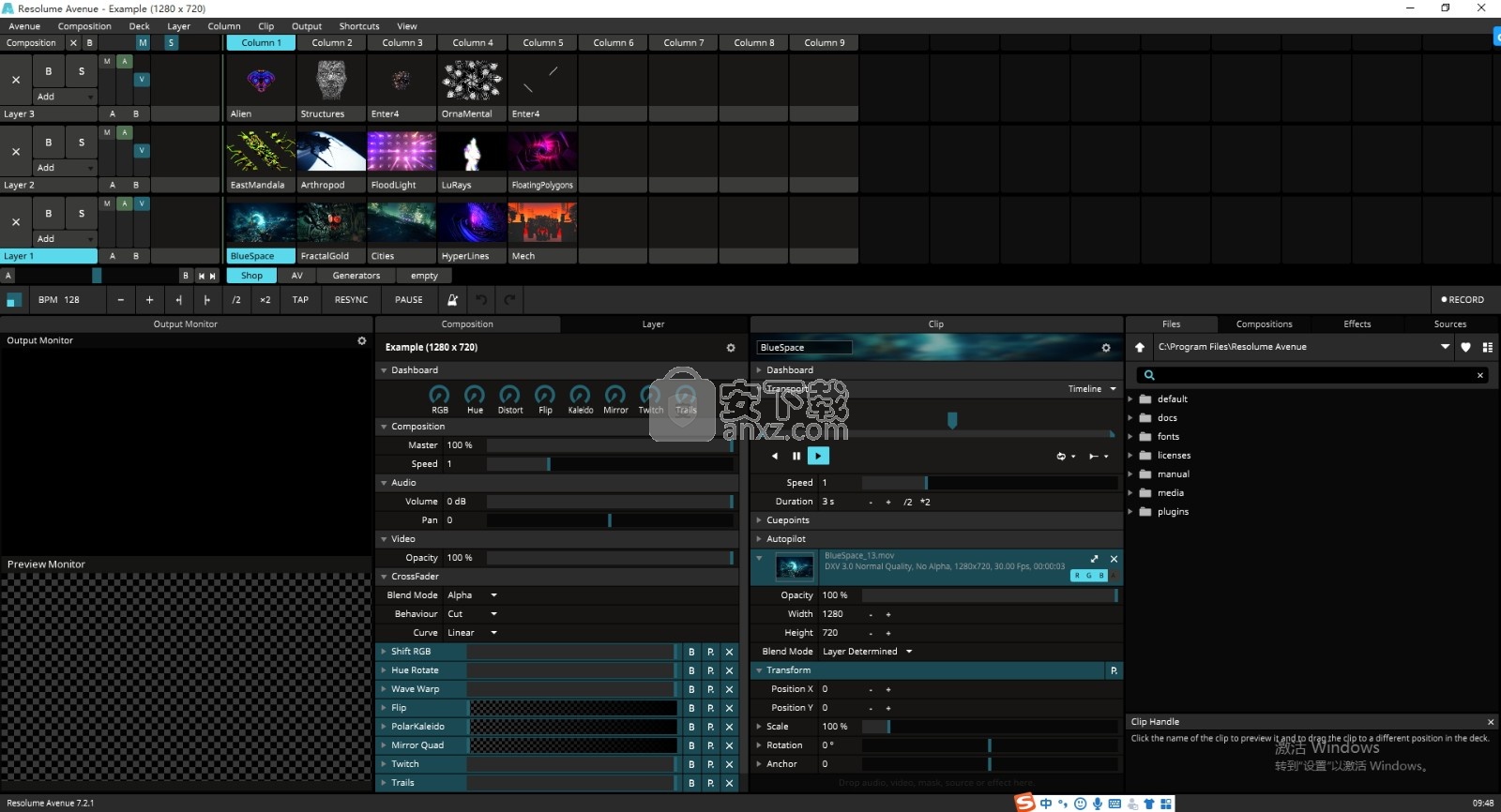Viewport: 1501px width, 812px height.
Task: Click the PAUSE button in BPM bar
Action: point(408,300)
